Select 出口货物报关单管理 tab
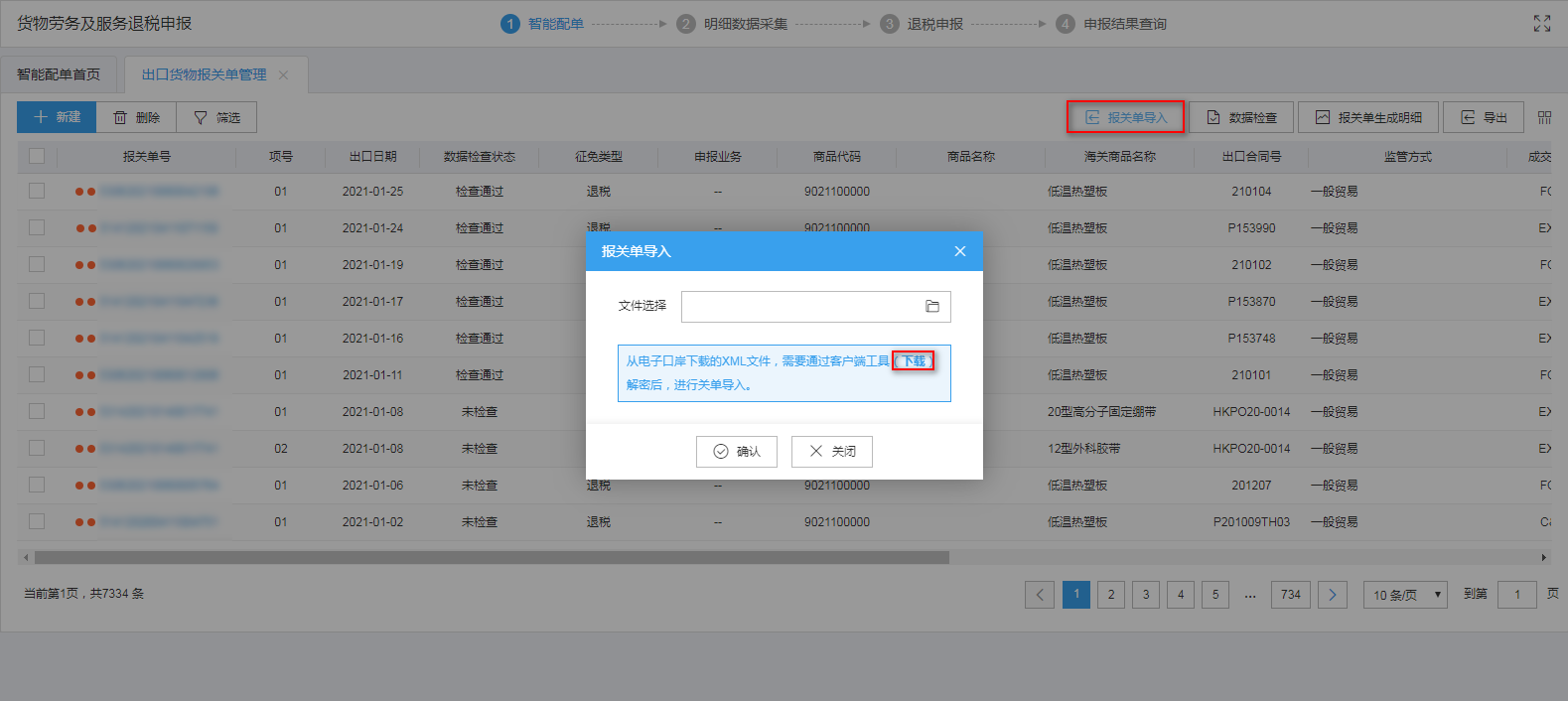The height and width of the screenshot is (701, 1568). 204,74
